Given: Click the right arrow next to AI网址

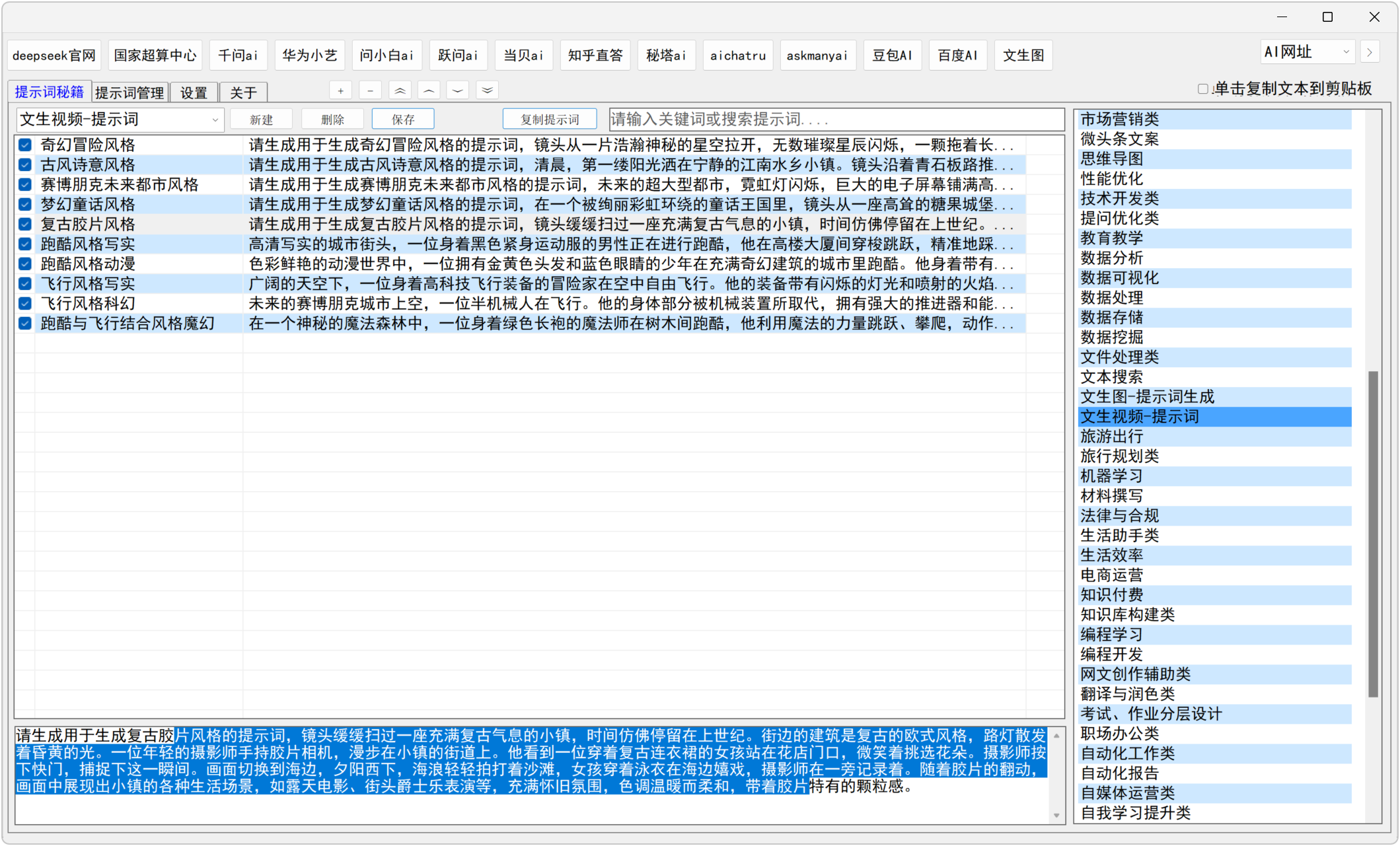Looking at the screenshot, I should tap(1370, 52).
